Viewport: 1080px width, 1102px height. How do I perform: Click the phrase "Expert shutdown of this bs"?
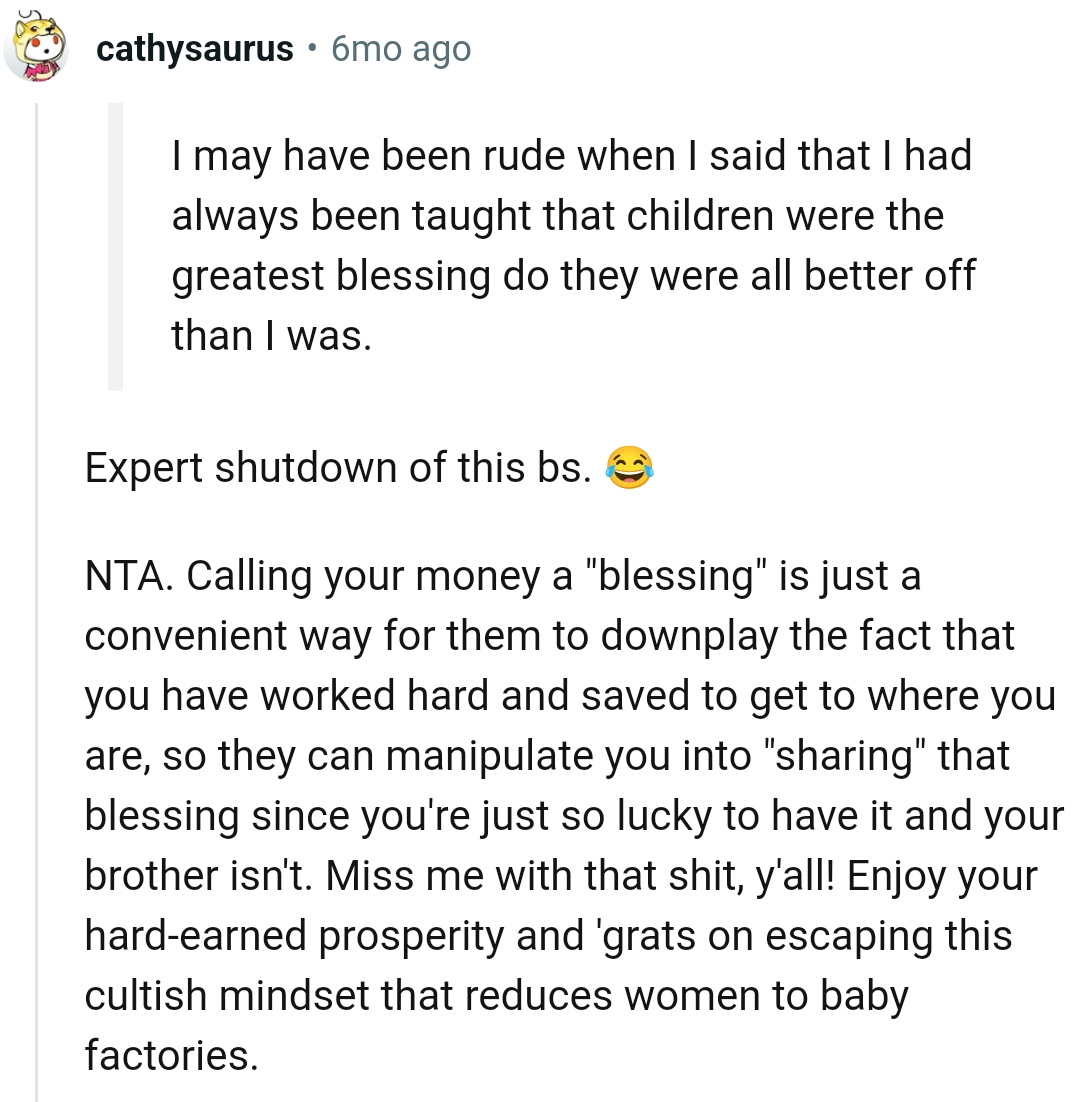point(330,467)
